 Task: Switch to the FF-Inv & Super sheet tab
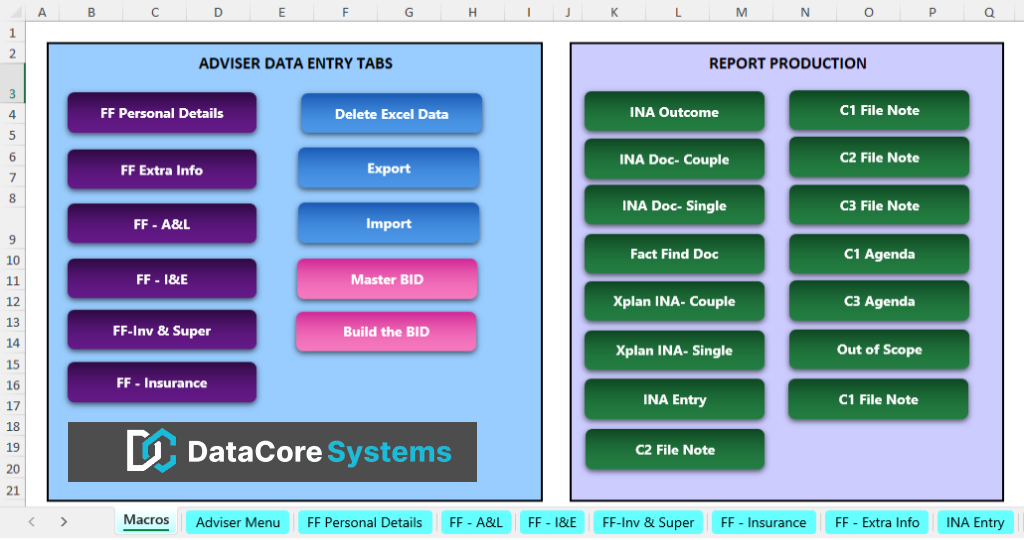point(648,522)
